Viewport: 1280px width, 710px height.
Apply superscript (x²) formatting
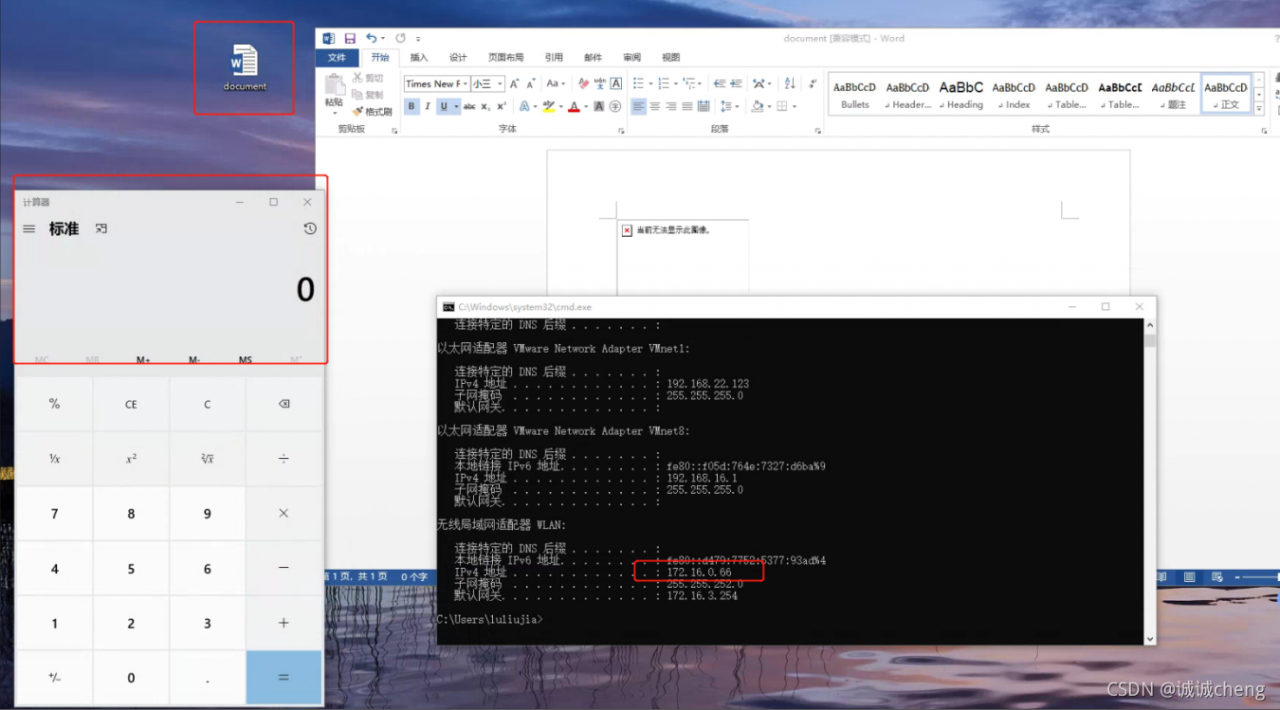(x=502, y=106)
